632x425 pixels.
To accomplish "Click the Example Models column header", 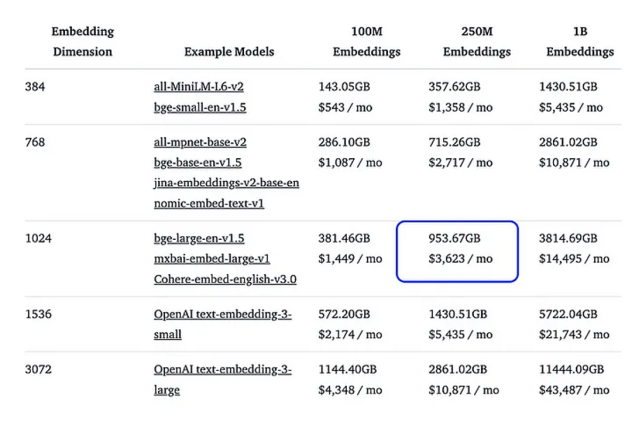I will [x=229, y=52].
